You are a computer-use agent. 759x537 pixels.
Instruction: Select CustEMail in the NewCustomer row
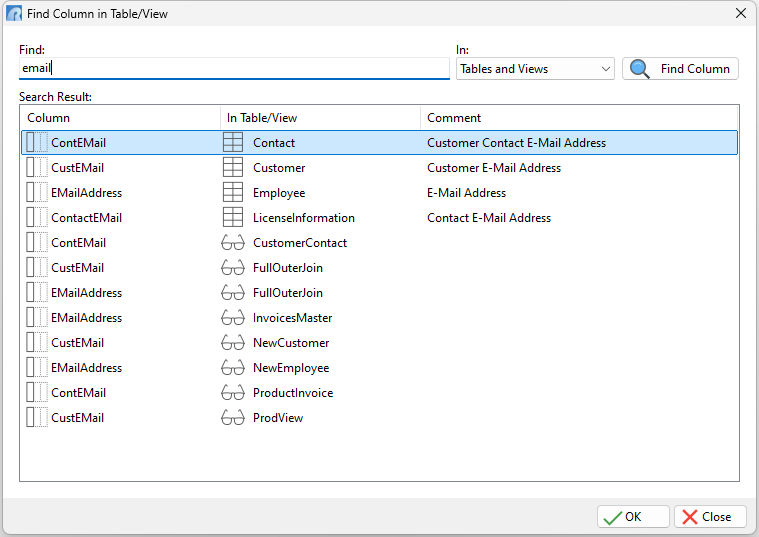point(77,343)
